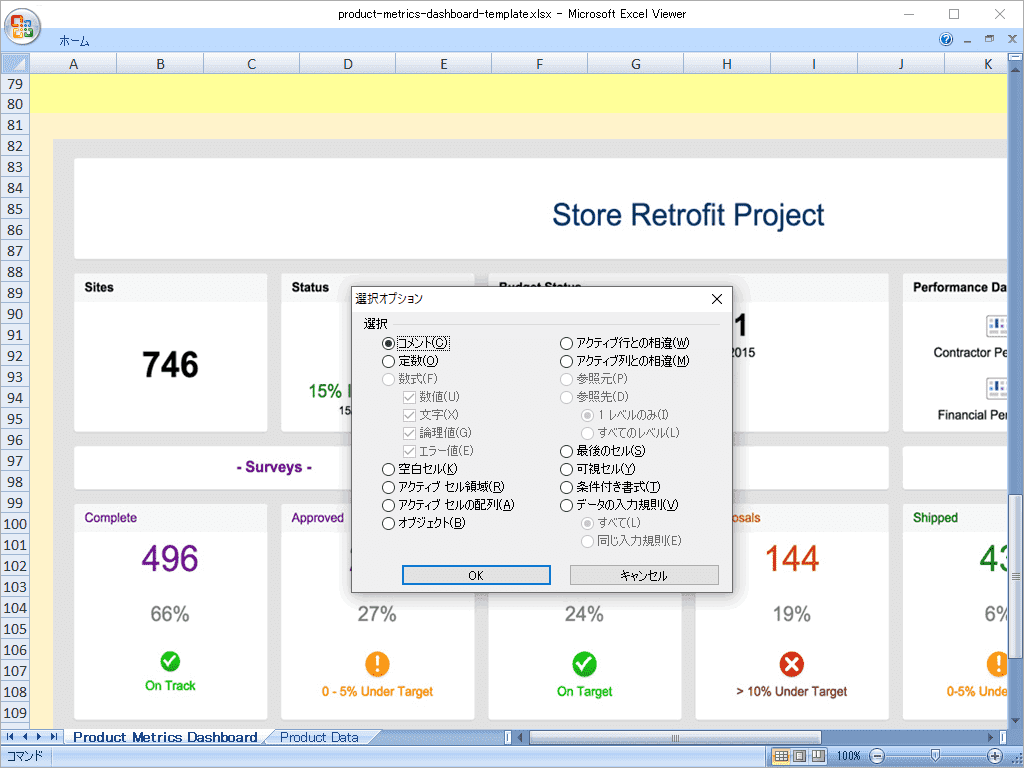The height and width of the screenshot is (768, 1024).
Task: Switch to Normal view
Action: click(781, 756)
